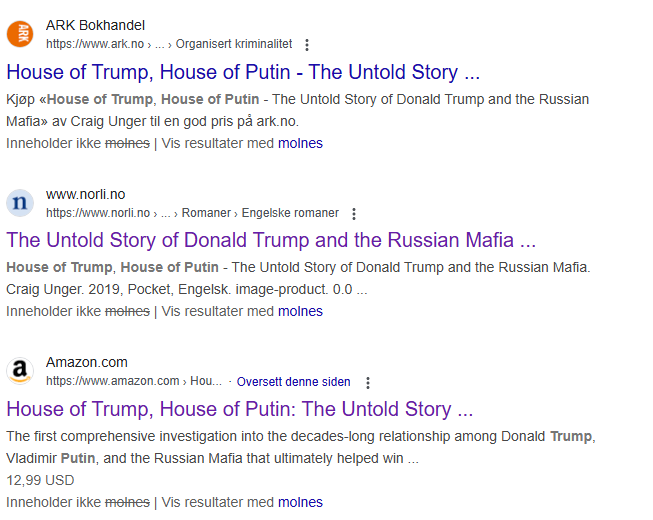Click the orange ARK Bokhandel favicon

click(x=20, y=34)
